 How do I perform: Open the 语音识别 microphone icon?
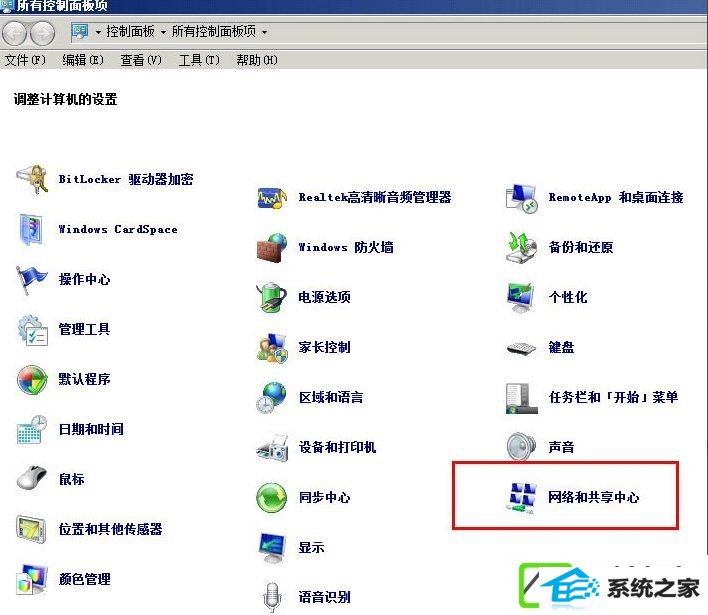click(x=272, y=597)
